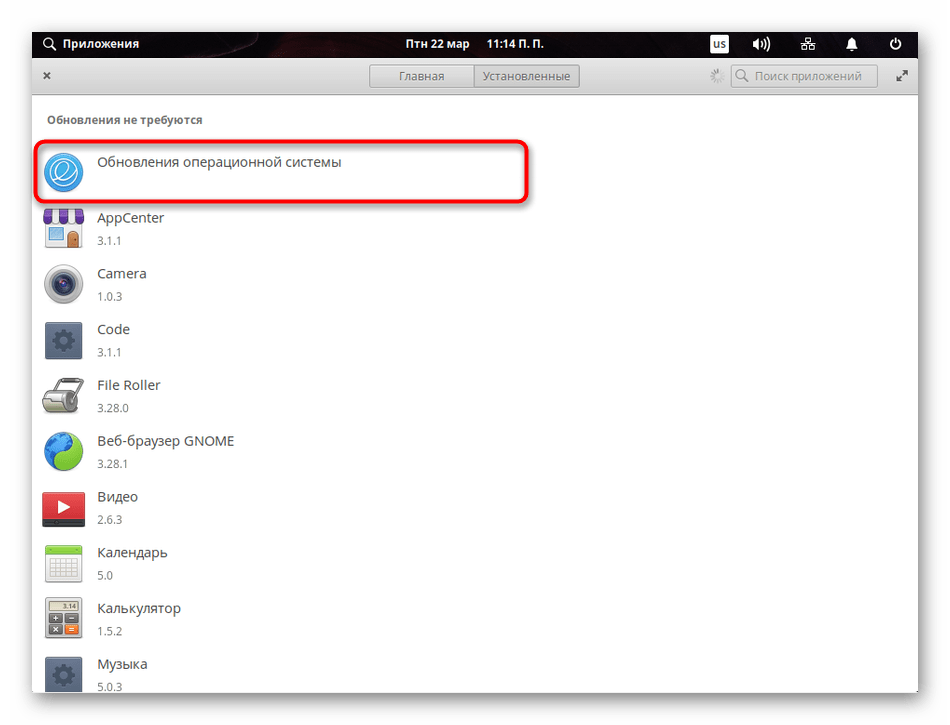
Task: Open the 'us' keyboard layout indicator
Action: [x=719, y=44]
